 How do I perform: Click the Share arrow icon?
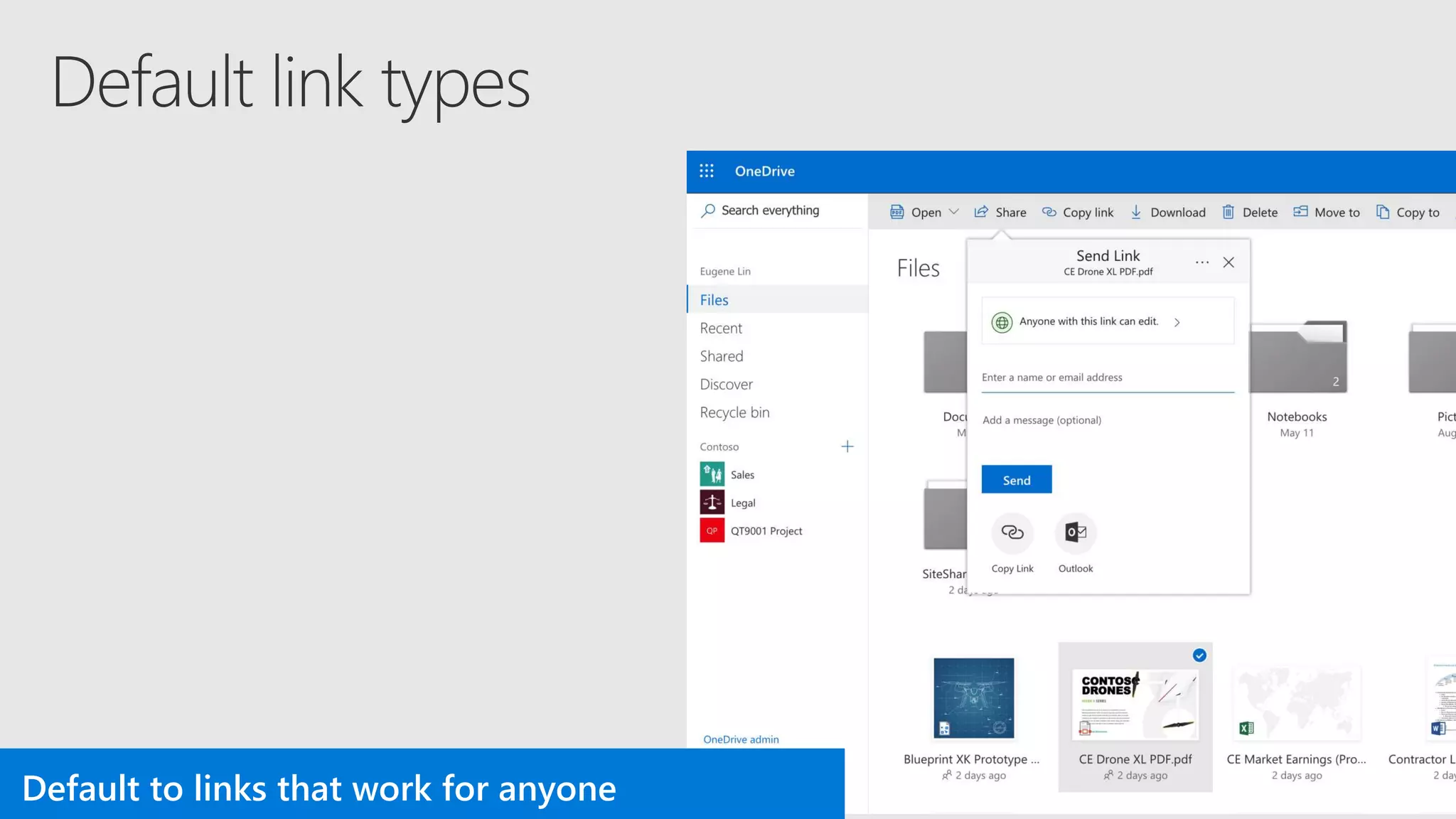(x=981, y=211)
